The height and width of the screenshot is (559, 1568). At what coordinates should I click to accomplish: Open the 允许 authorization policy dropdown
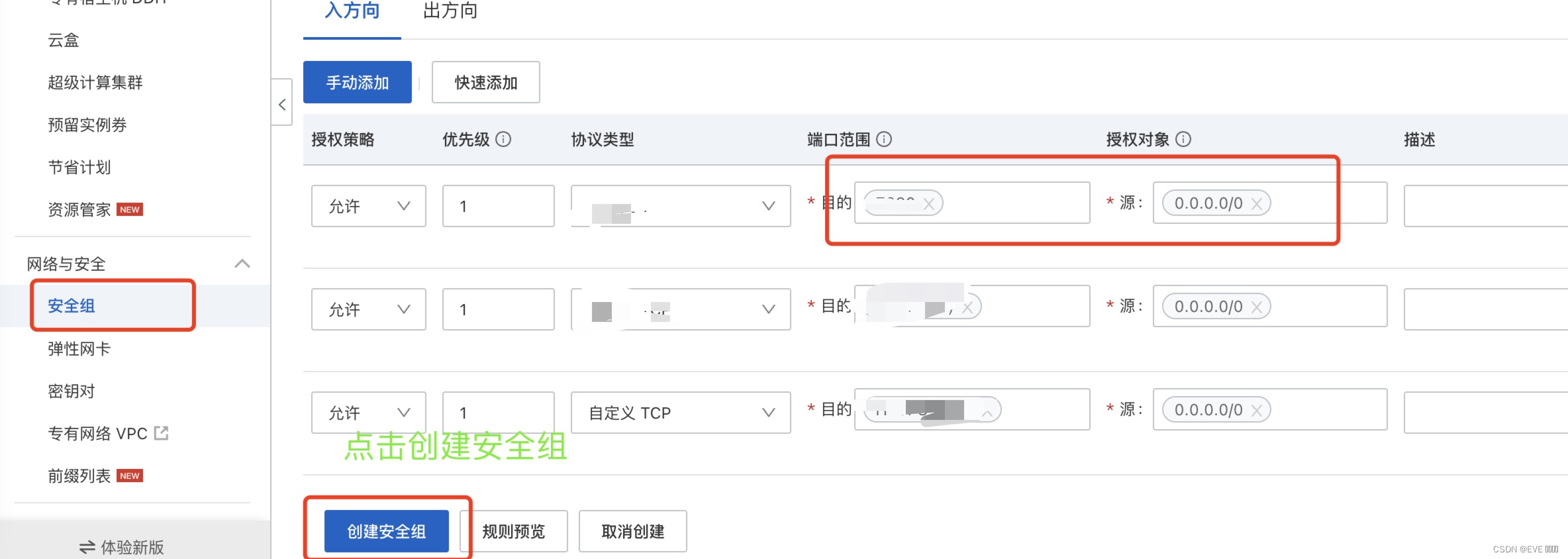click(x=368, y=206)
